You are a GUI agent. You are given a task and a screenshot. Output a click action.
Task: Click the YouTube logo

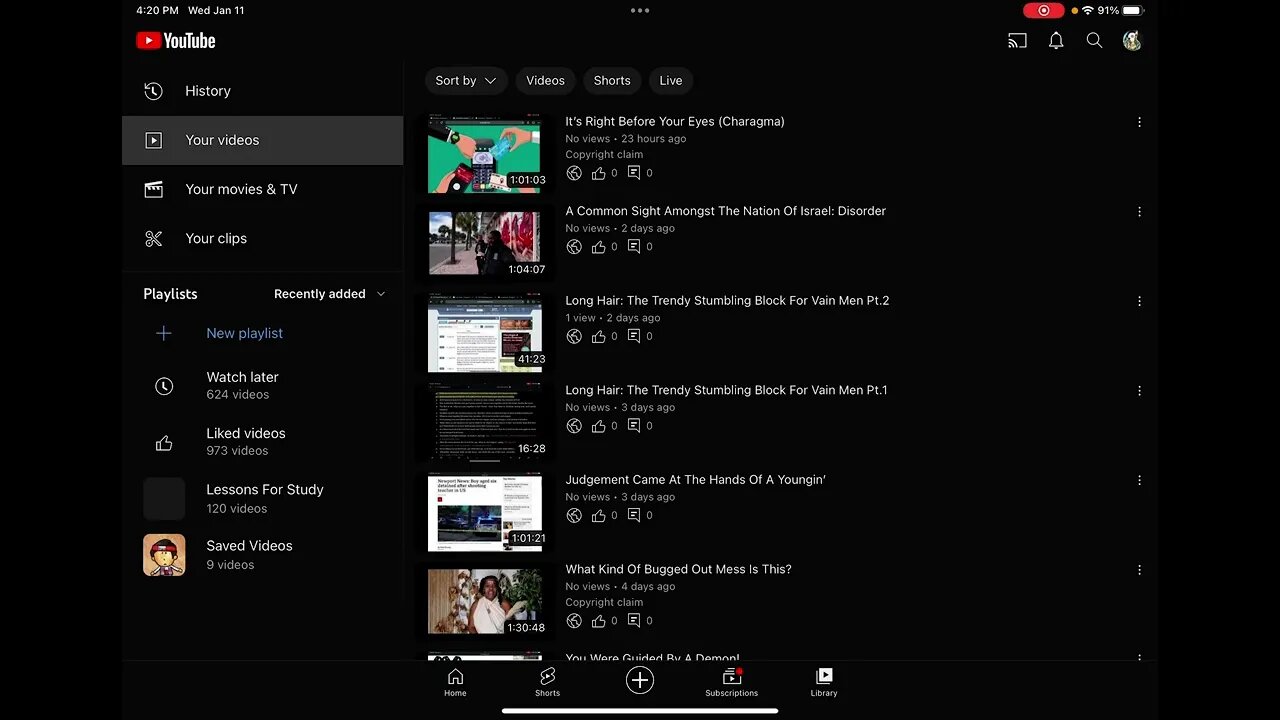[x=176, y=41]
